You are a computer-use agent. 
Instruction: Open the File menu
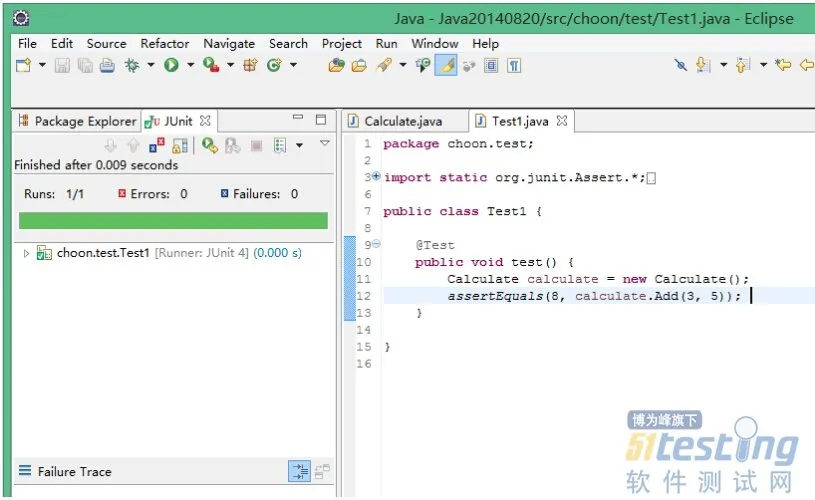(x=27, y=44)
